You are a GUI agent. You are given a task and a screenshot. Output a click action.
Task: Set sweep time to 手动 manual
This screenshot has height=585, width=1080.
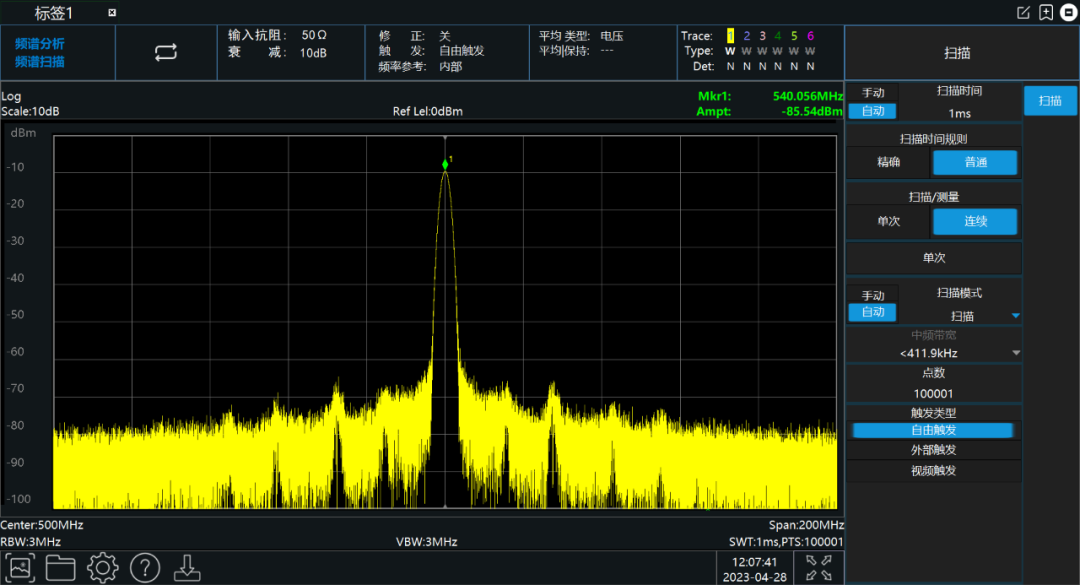(873, 93)
